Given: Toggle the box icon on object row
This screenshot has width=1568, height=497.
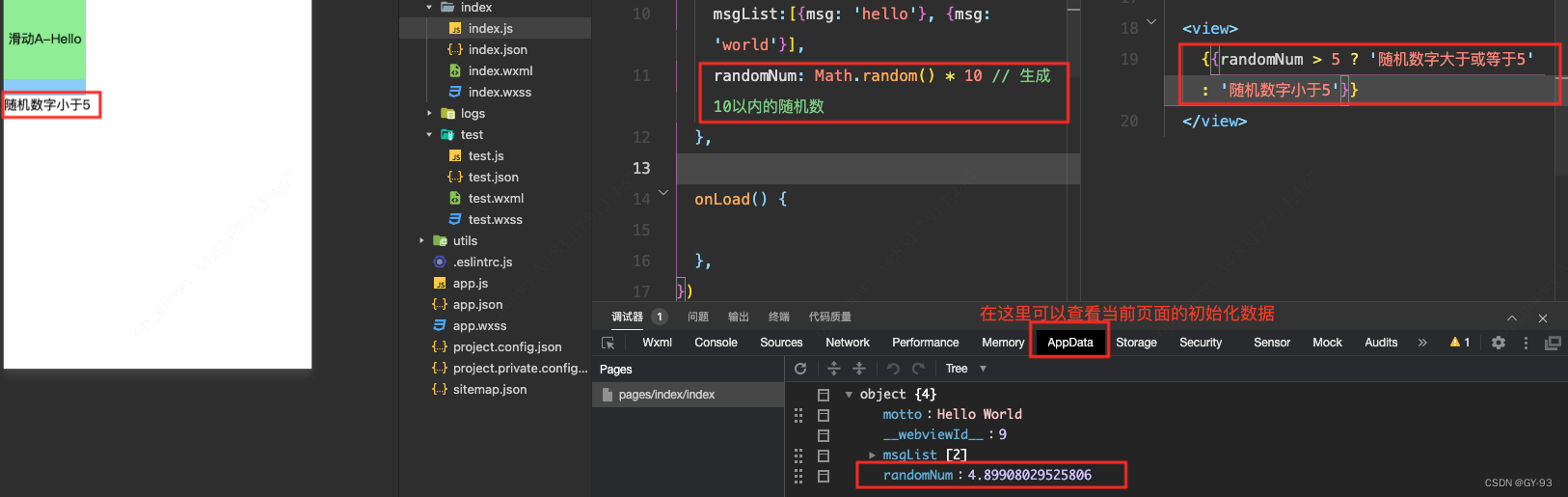Looking at the screenshot, I should [824, 395].
